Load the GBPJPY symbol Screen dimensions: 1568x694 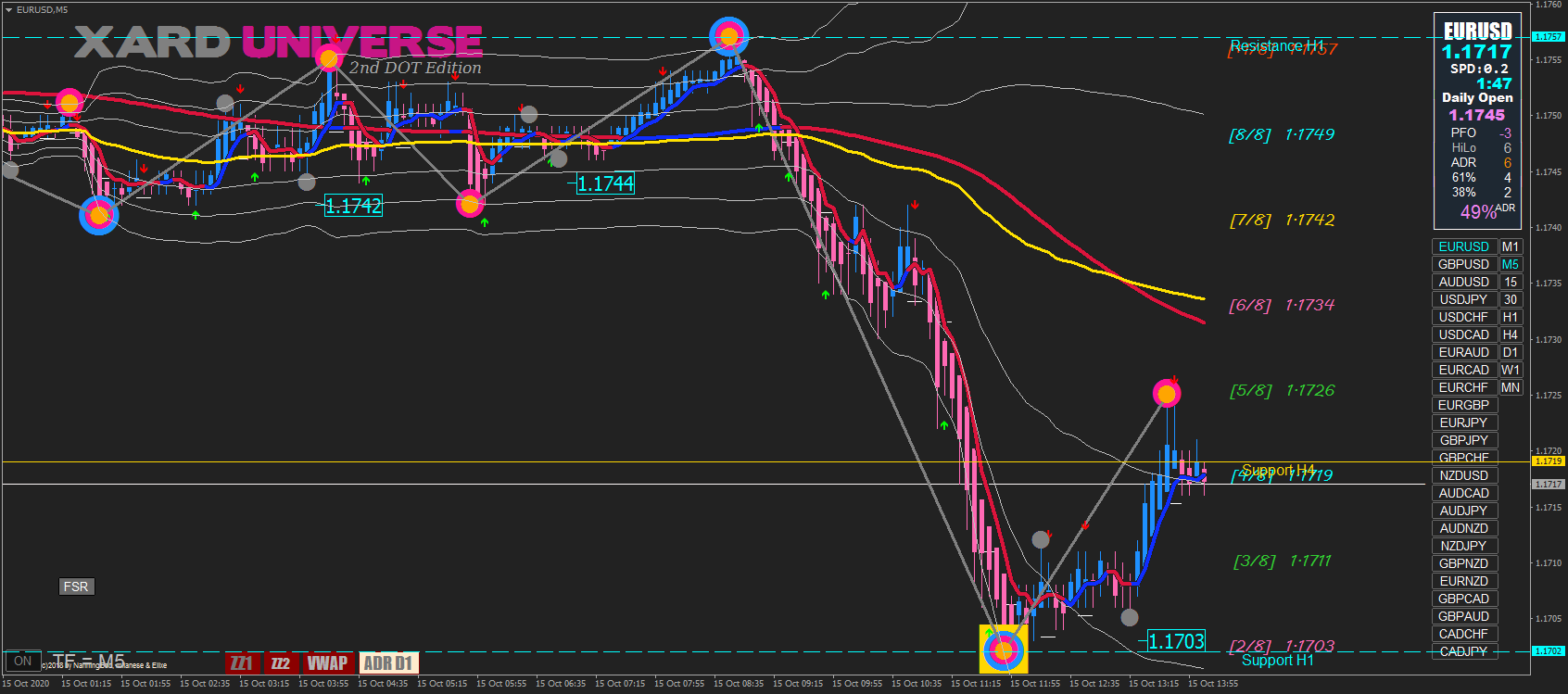1464,440
